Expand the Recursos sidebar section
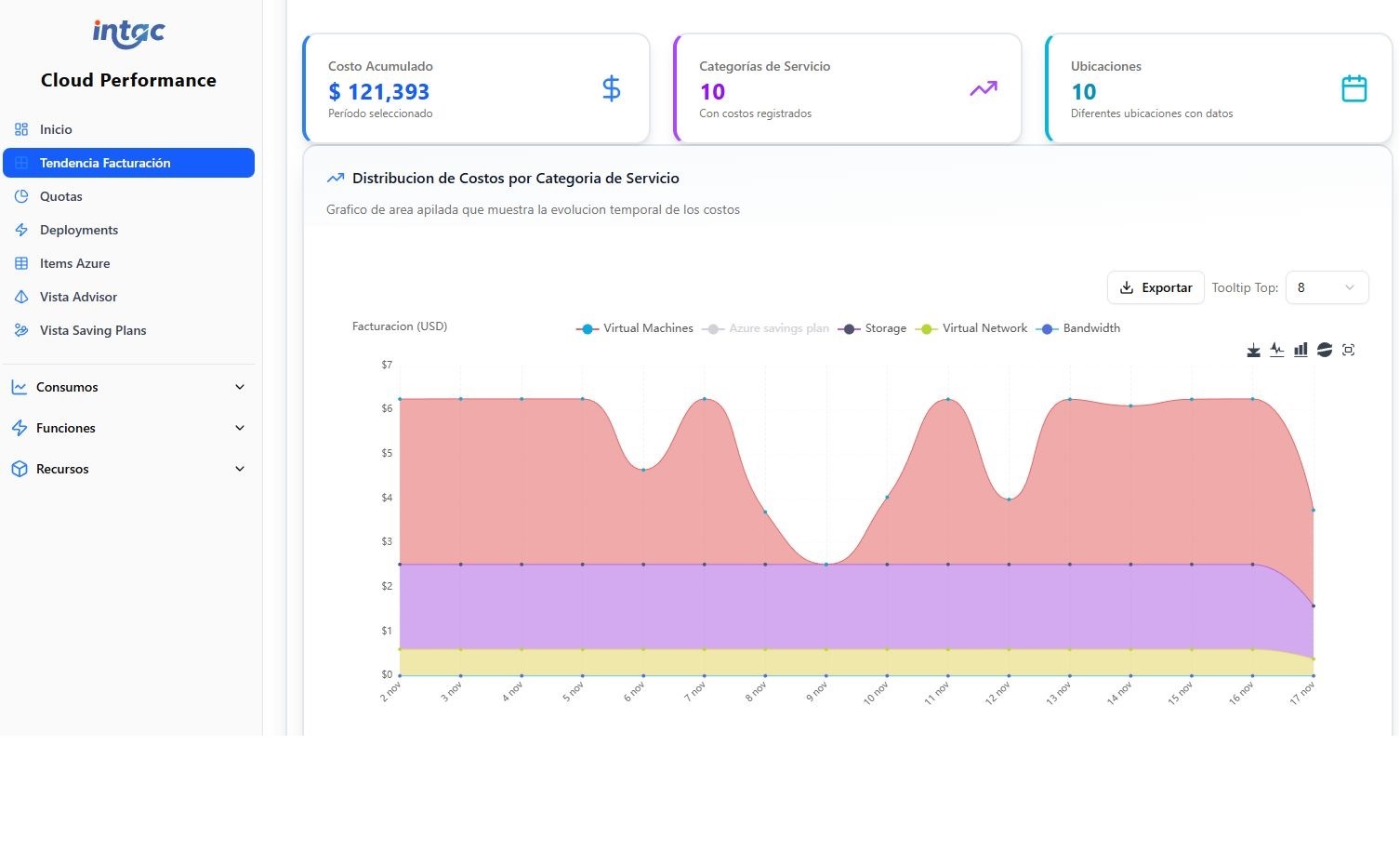Image resolution: width=1400 pixels, height=865 pixels. [x=128, y=469]
